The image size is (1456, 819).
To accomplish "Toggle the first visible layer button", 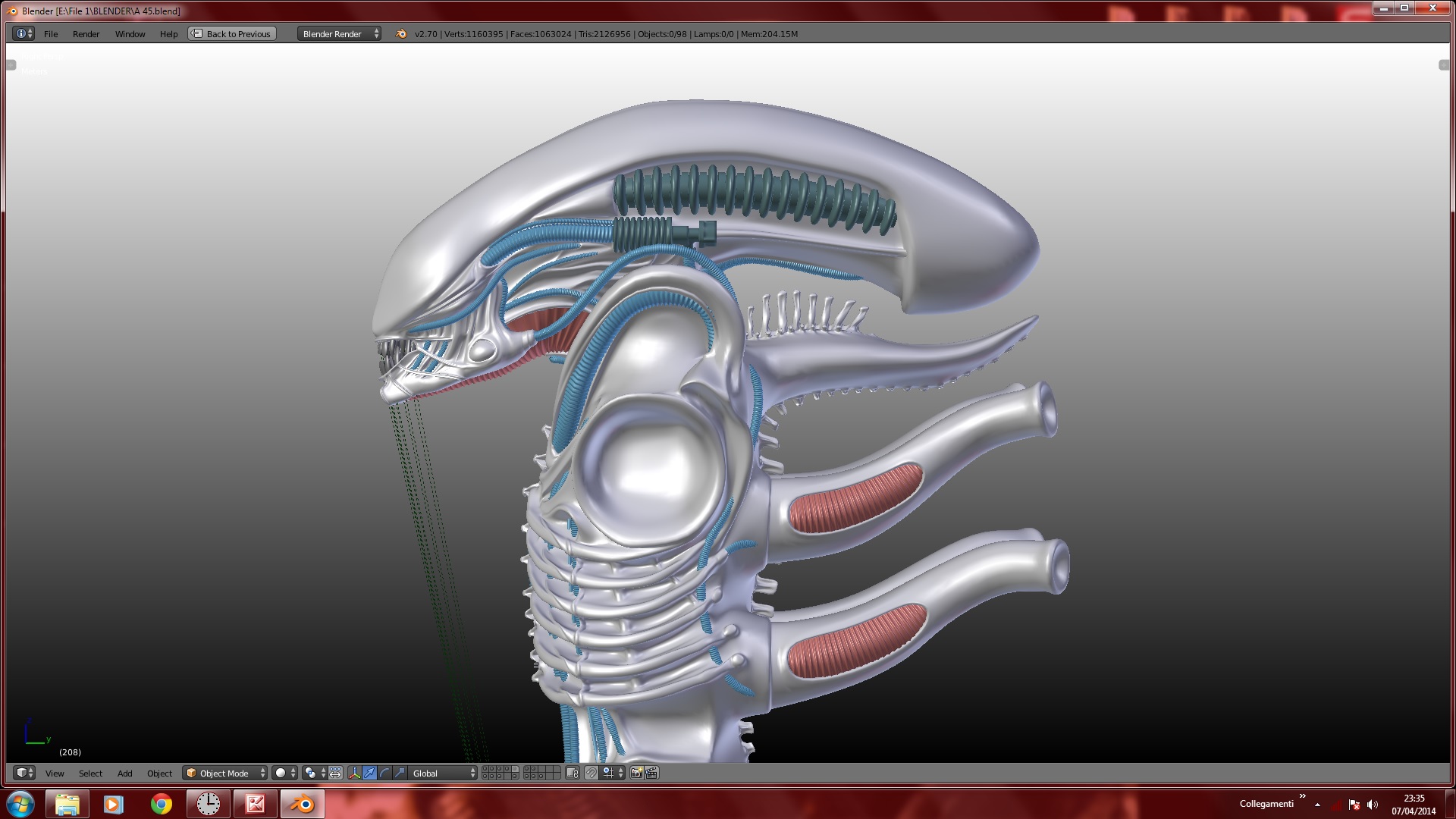I will (x=486, y=770).
